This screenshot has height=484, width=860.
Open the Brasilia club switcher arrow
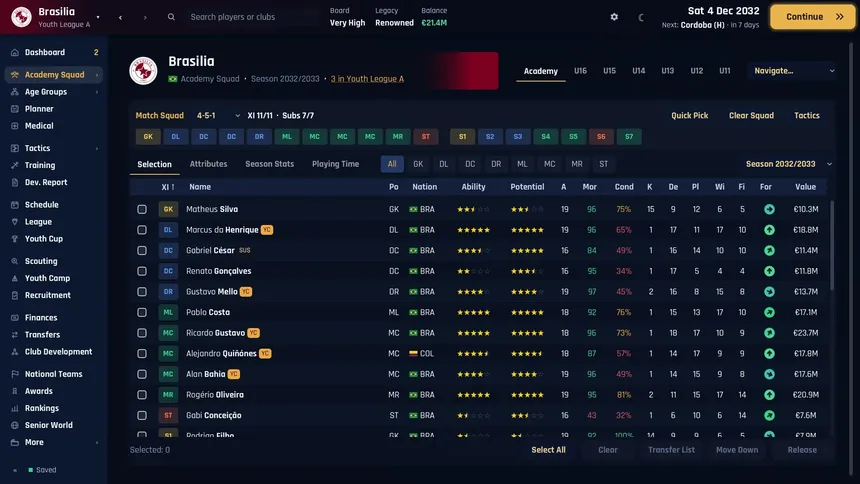pos(98,17)
